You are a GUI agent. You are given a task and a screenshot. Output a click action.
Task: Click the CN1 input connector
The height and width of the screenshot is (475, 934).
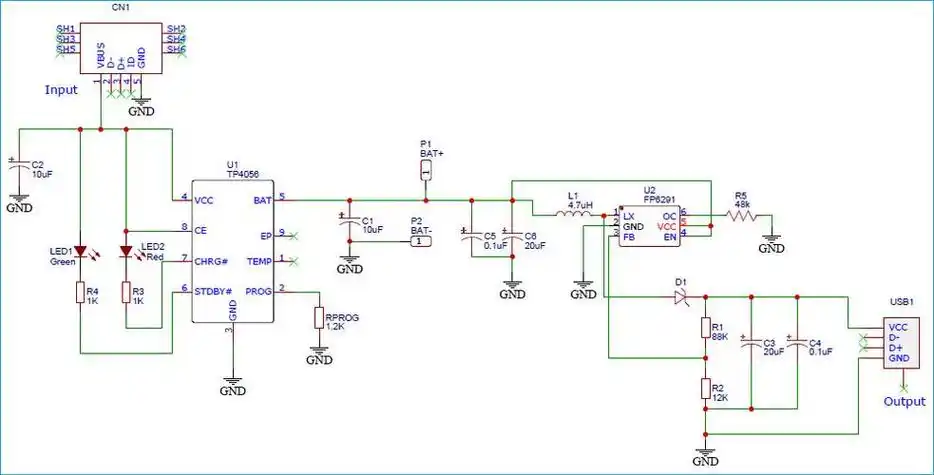click(x=120, y=39)
